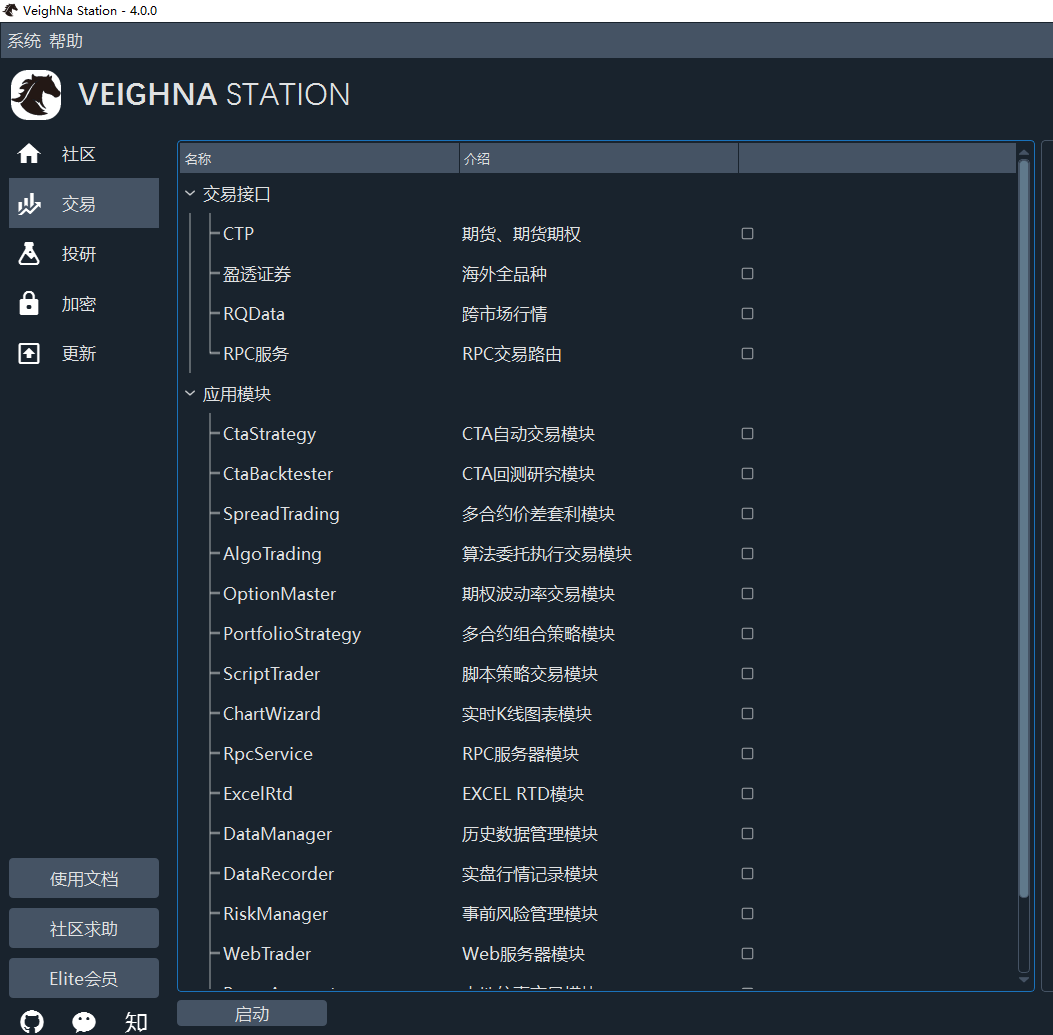1053x1035 pixels.
Task: Check the ScriptTrader checkbox
Action: click(747, 674)
